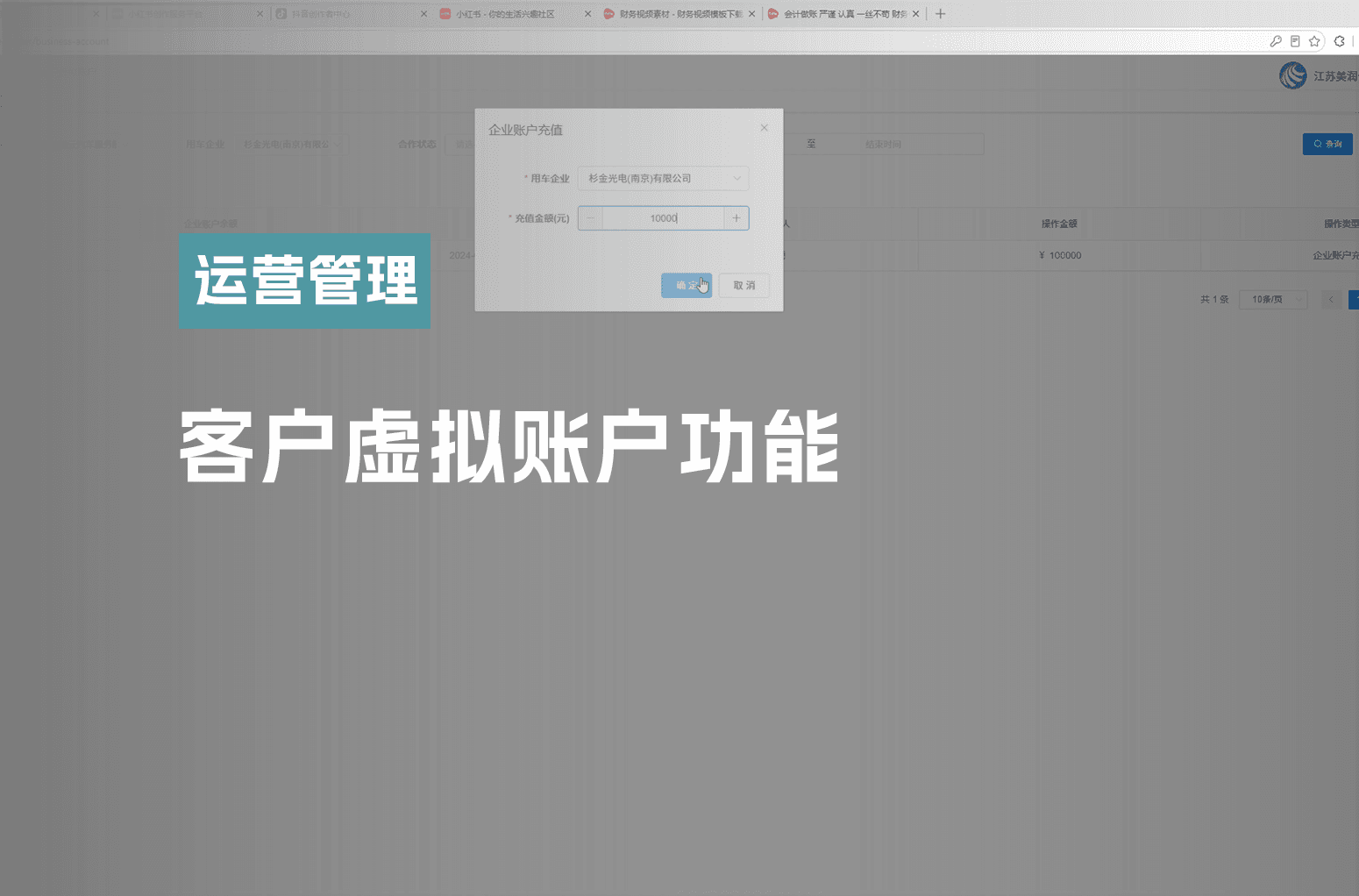Close the 企业账户充值 dialog with X
Screen dimensions: 1359x896
click(764, 128)
